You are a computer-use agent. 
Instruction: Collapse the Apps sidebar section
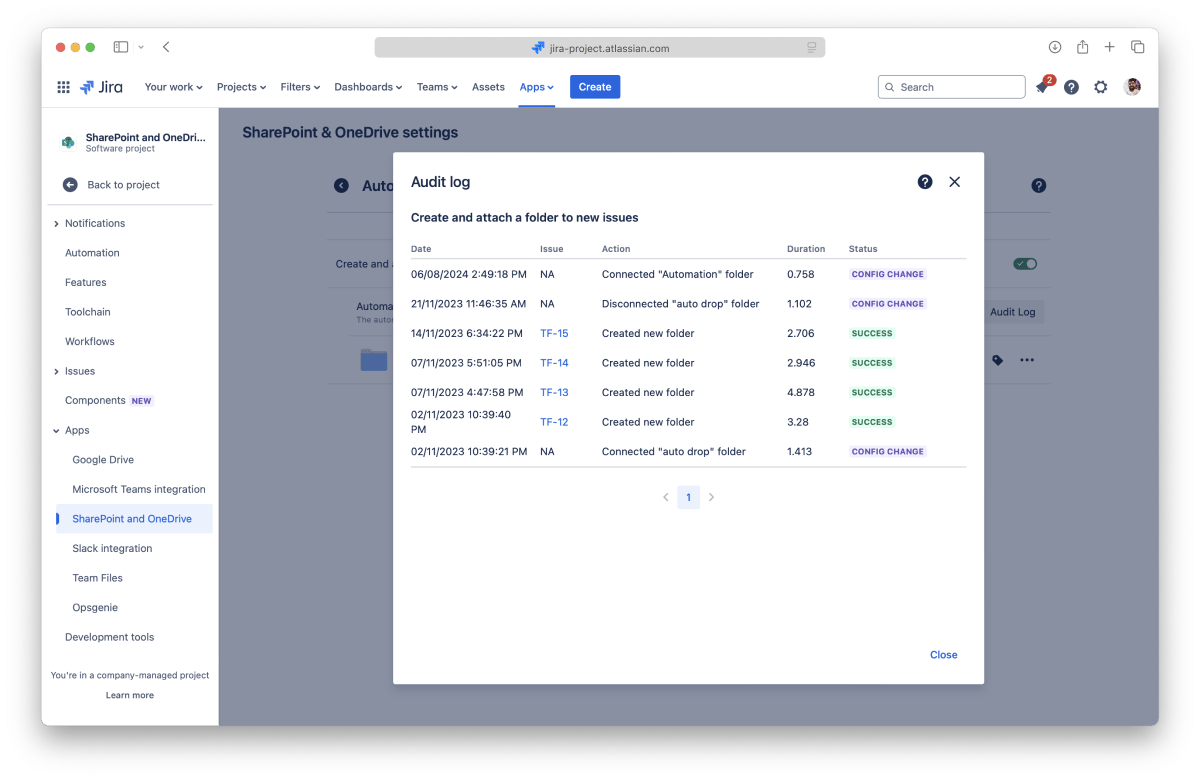(56, 431)
